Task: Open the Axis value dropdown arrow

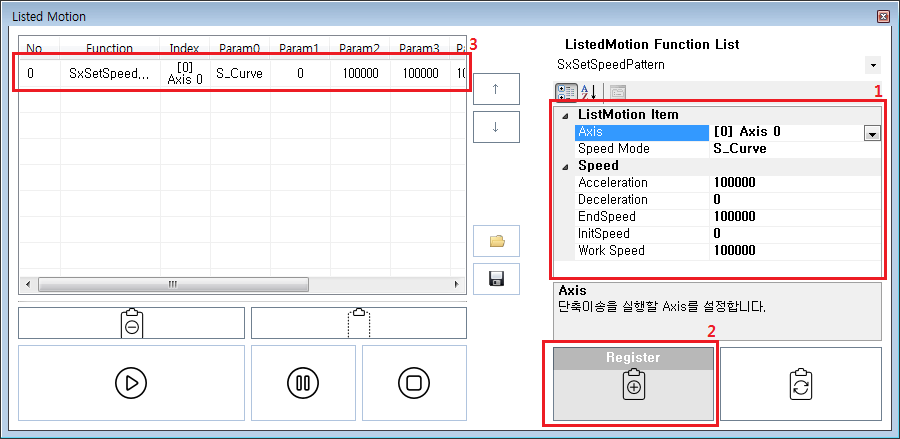Action: pyautogui.click(x=871, y=133)
